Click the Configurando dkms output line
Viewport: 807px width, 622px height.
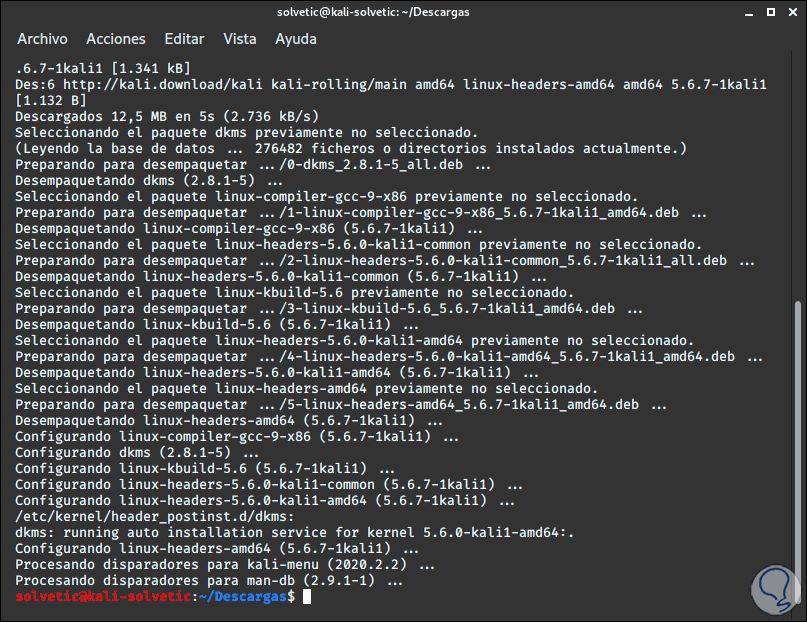pyautogui.click(x=130, y=452)
